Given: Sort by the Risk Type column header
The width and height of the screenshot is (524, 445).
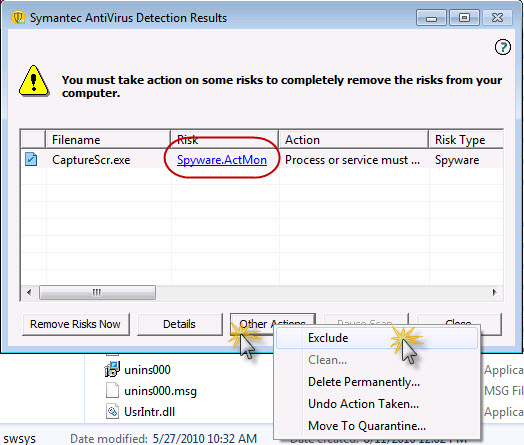Looking at the screenshot, I should coord(466,140).
